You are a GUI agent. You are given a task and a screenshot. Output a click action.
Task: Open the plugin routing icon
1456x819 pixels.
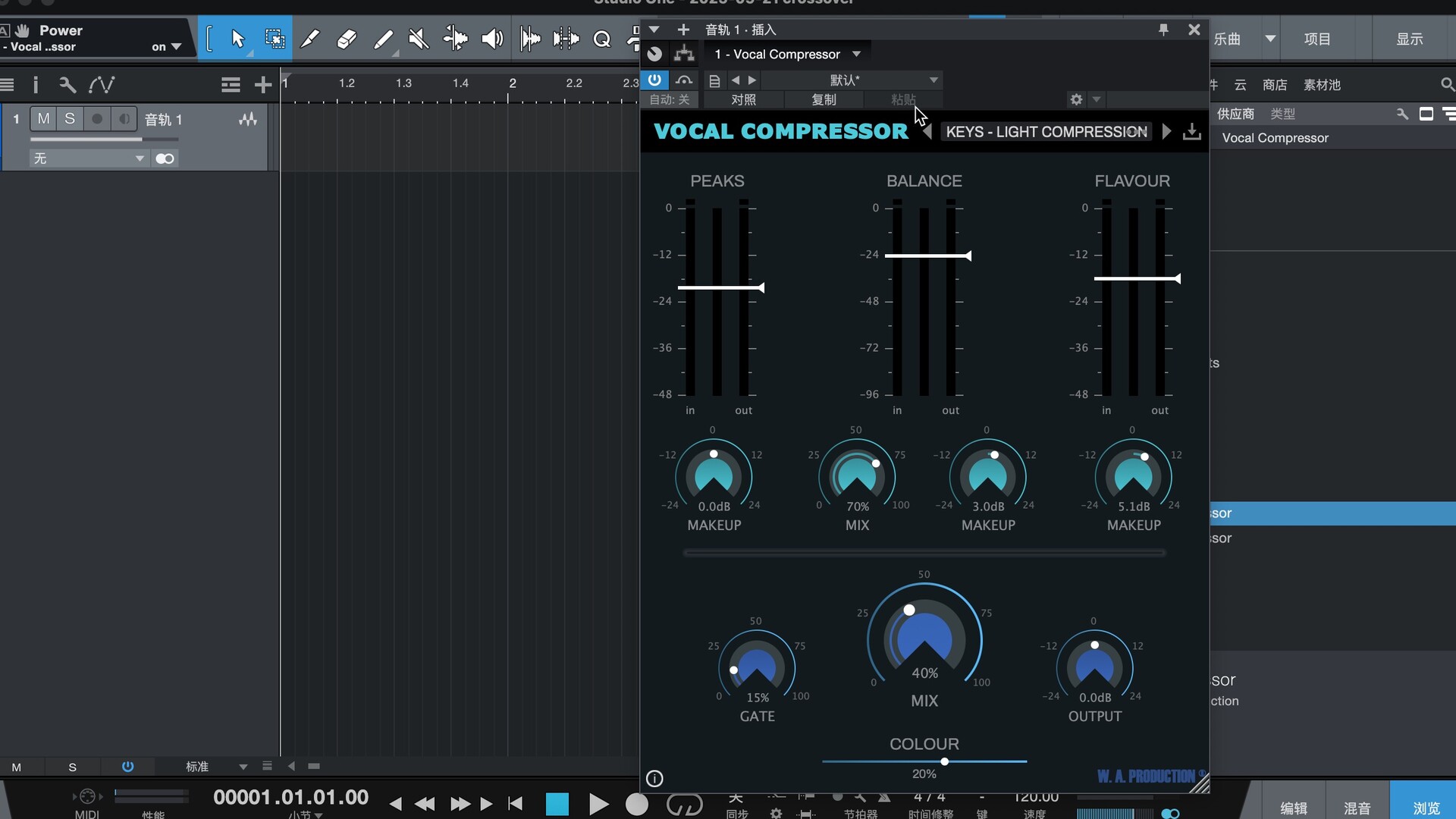click(684, 54)
